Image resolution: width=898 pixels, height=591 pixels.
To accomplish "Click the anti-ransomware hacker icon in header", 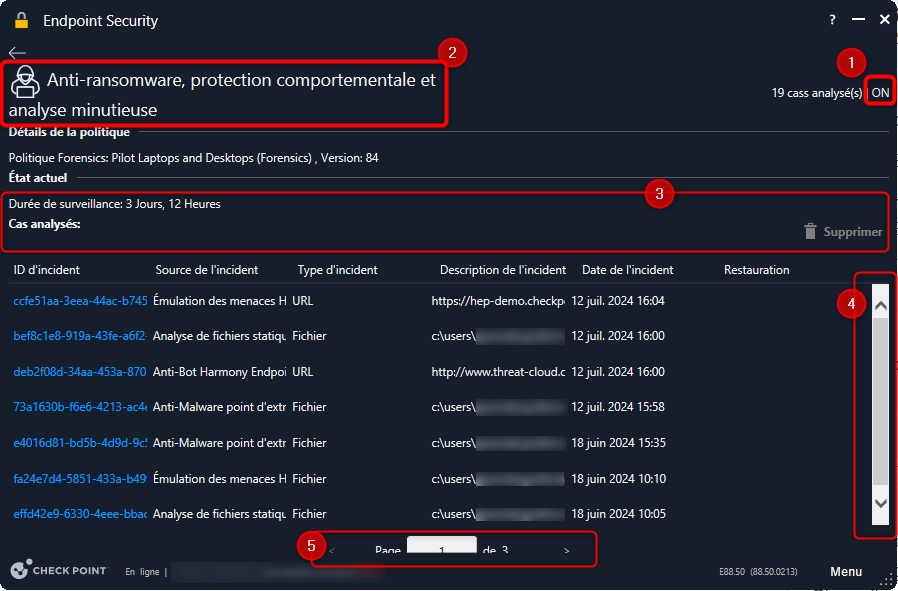I will (x=24, y=82).
